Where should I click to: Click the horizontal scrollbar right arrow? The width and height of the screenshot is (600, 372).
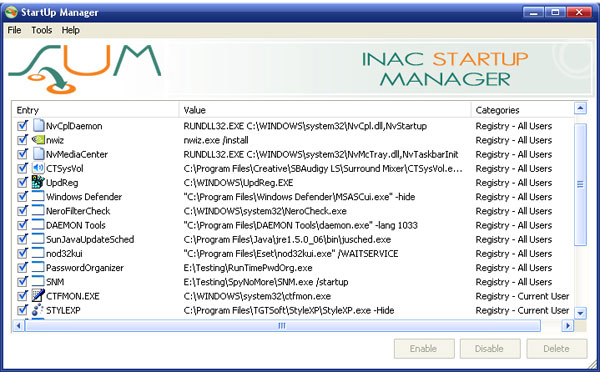(x=568, y=326)
